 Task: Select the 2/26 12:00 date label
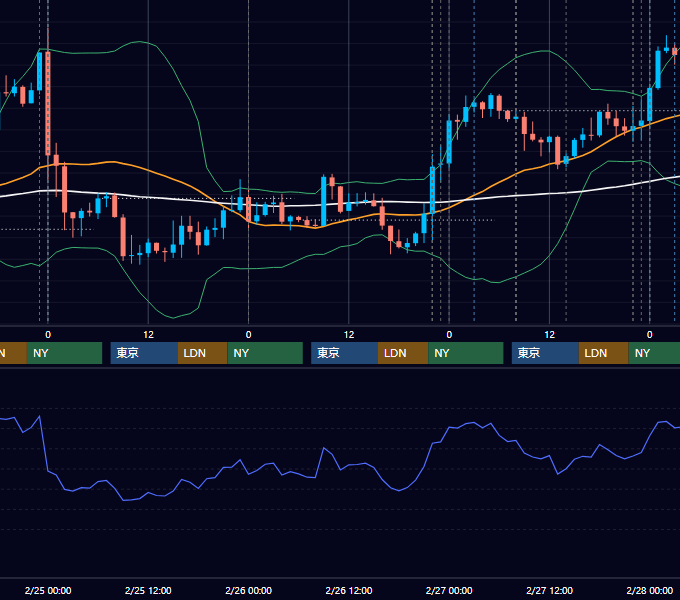click(x=349, y=590)
